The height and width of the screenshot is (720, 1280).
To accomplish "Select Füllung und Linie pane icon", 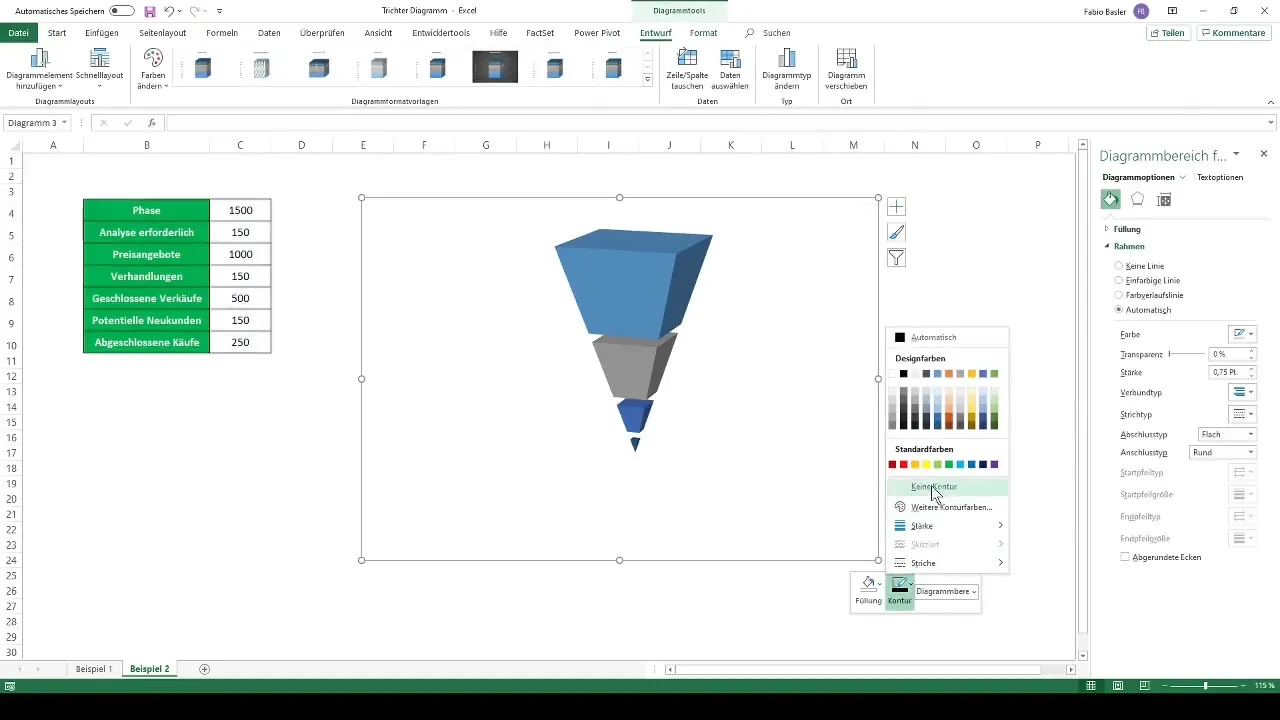I will coord(1111,200).
